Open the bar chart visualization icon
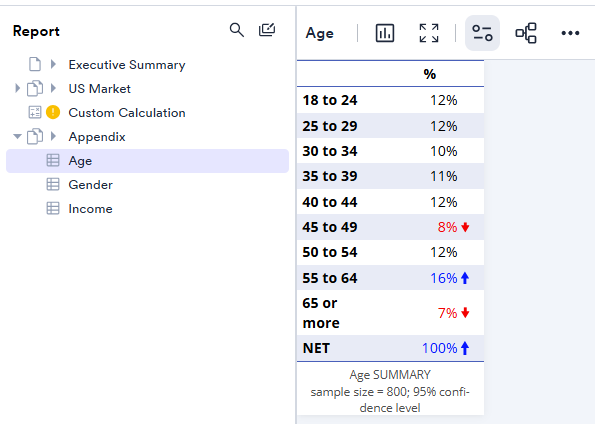595x424 pixels. (x=385, y=33)
